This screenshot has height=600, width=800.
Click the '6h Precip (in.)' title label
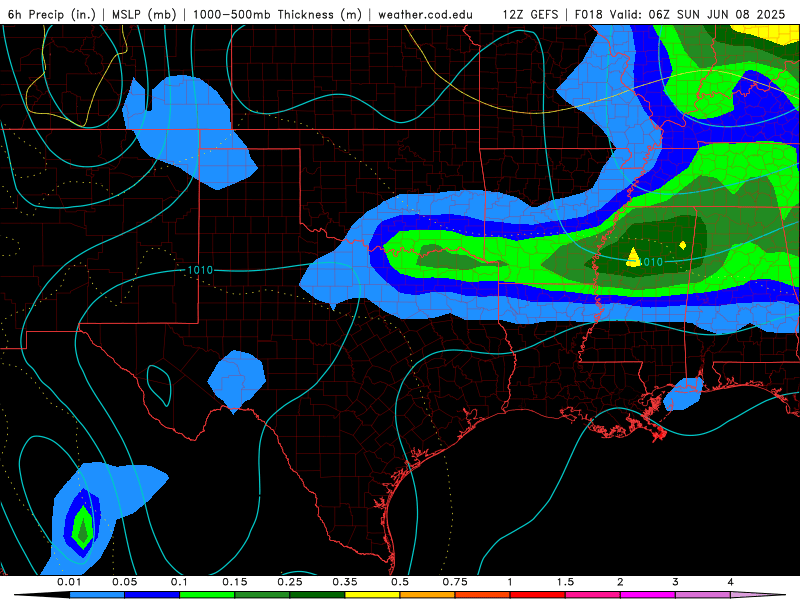pyautogui.click(x=52, y=14)
